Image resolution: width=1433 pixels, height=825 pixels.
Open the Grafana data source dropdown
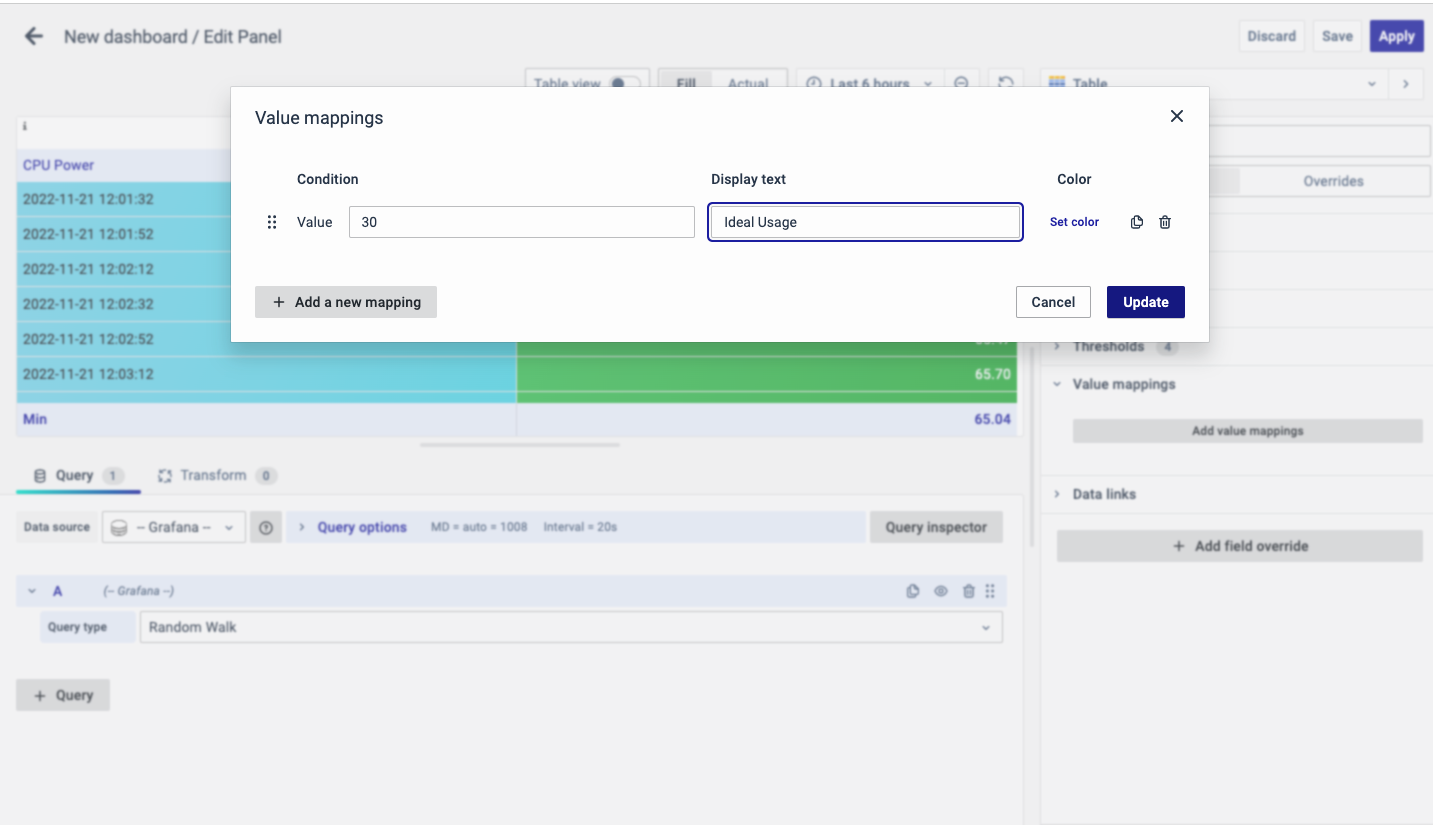pos(174,527)
